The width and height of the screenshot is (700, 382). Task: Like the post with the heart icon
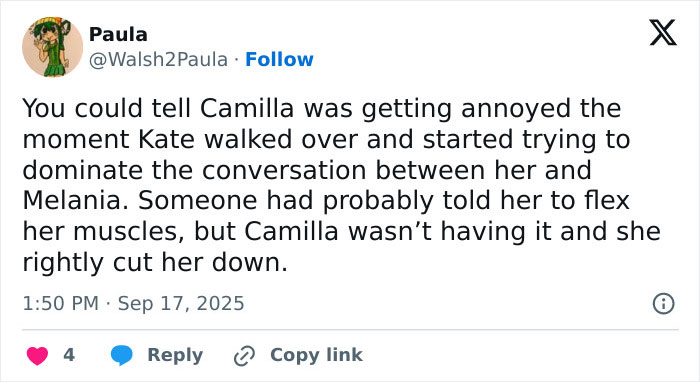point(38,356)
